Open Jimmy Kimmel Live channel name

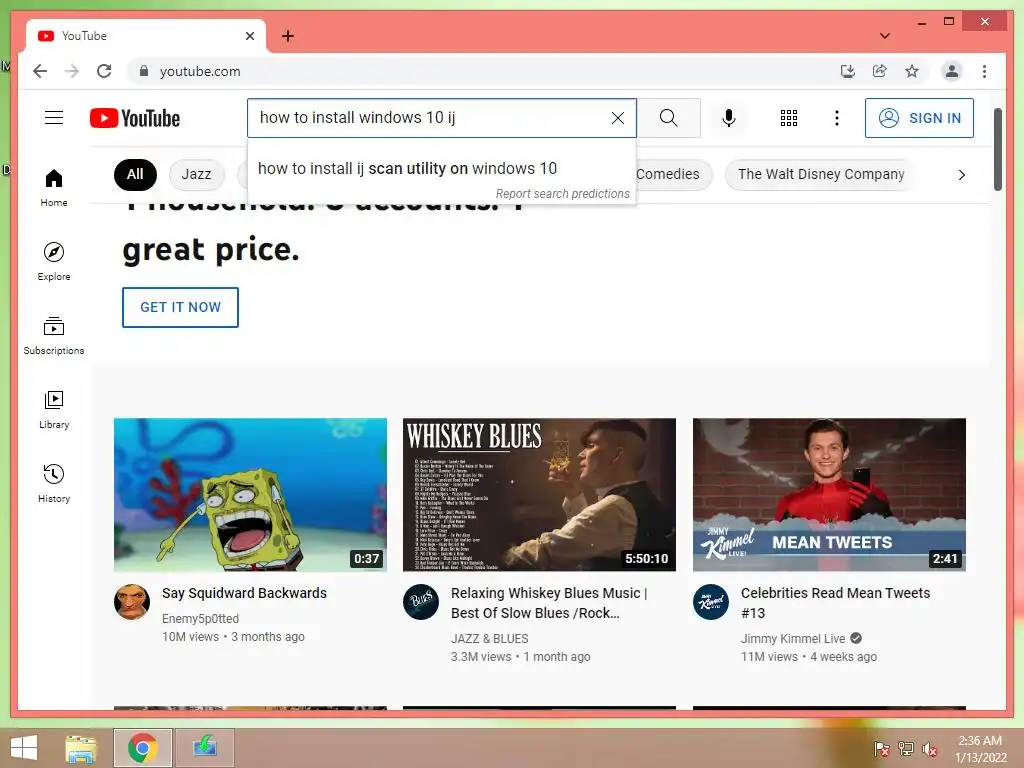click(x=793, y=639)
